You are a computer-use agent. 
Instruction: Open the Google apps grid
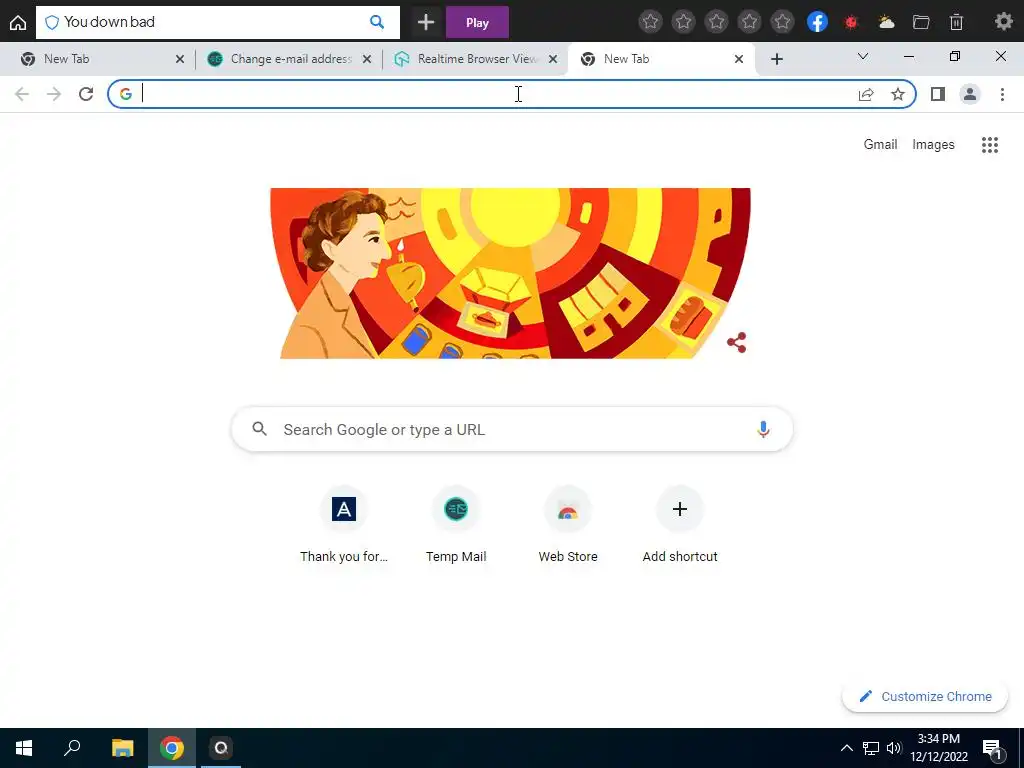pos(990,144)
